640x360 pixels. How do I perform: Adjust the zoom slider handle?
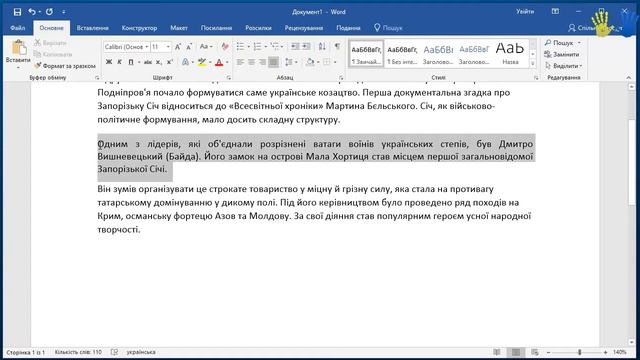click(579, 352)
